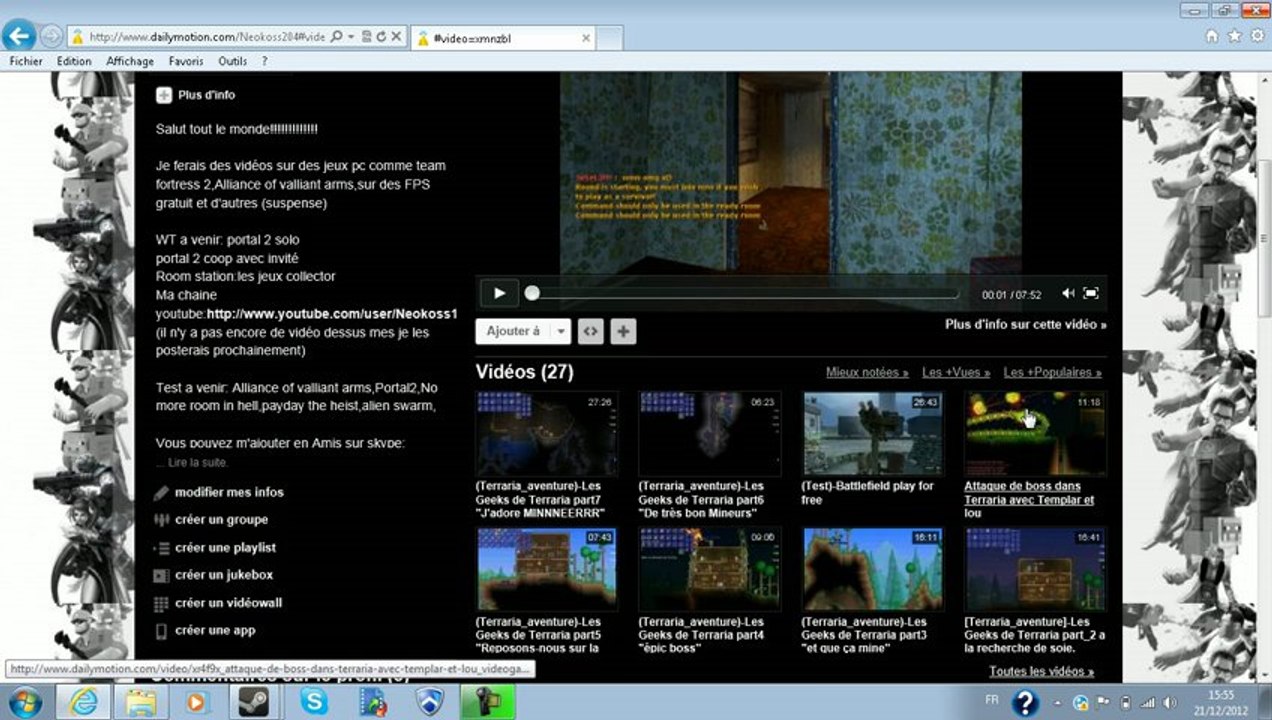Viewport: 1272px width, 720px height.
Task: Click créer un jukebox
Action: 224,575
